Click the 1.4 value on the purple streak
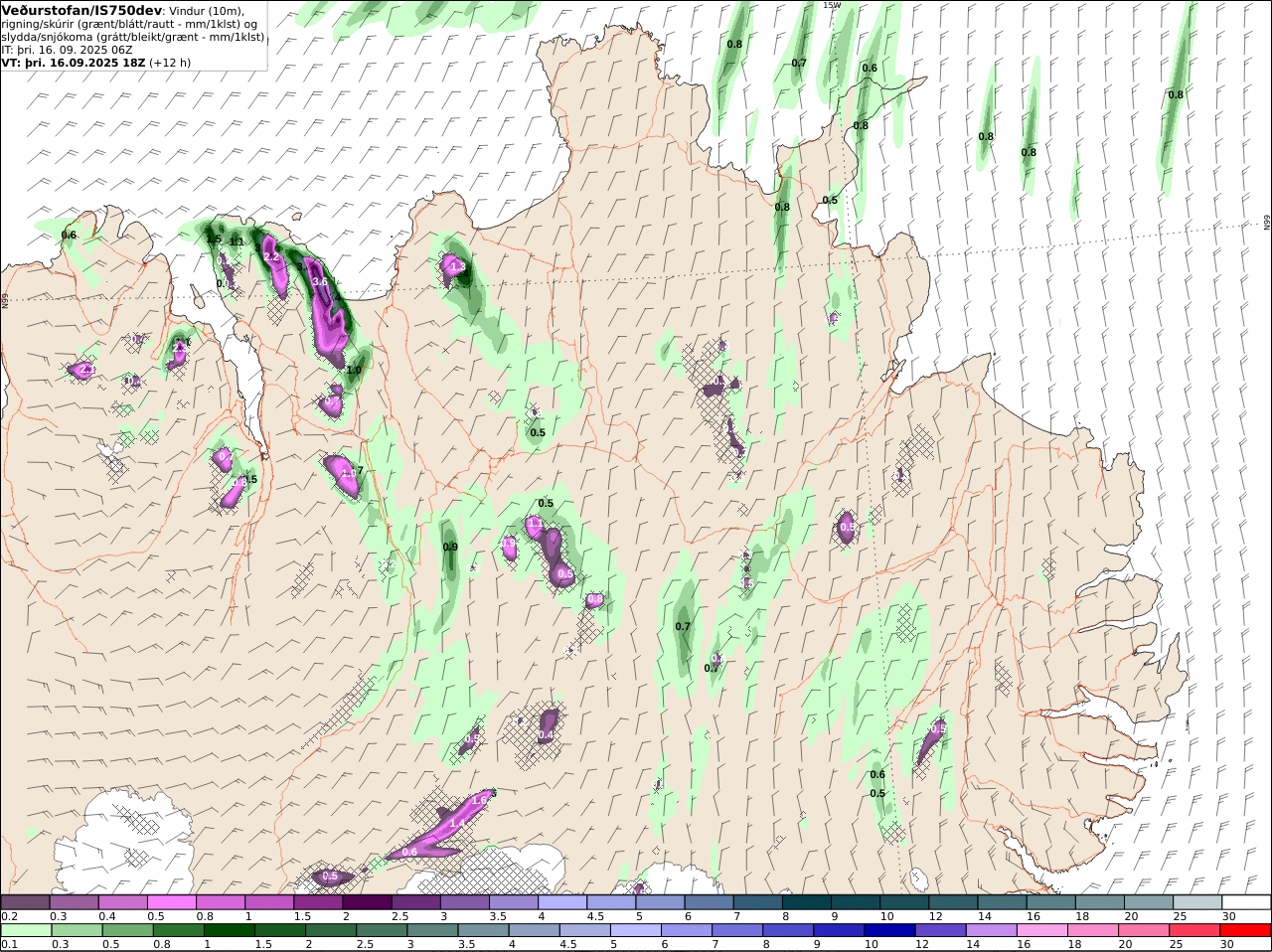 tap(457, 824)
